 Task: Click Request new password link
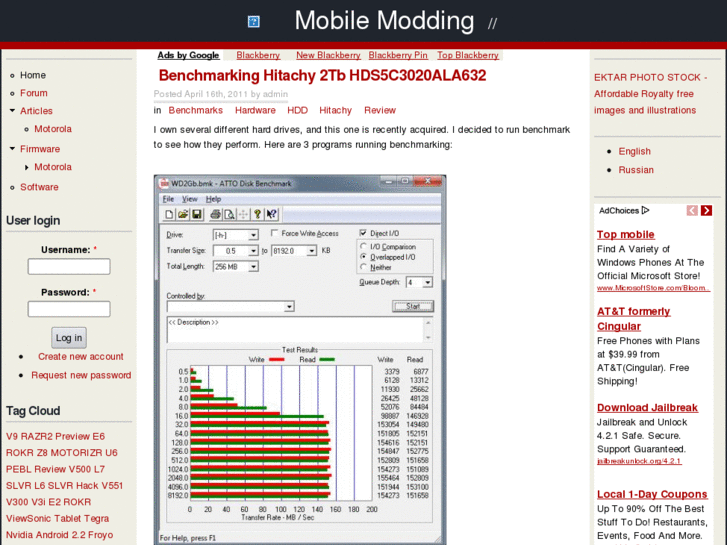click(x=81, y=375)
